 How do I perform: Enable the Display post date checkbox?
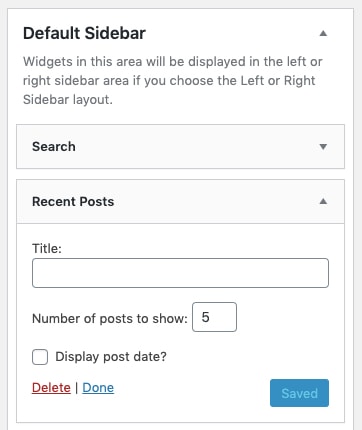click(x=40, y=357)
